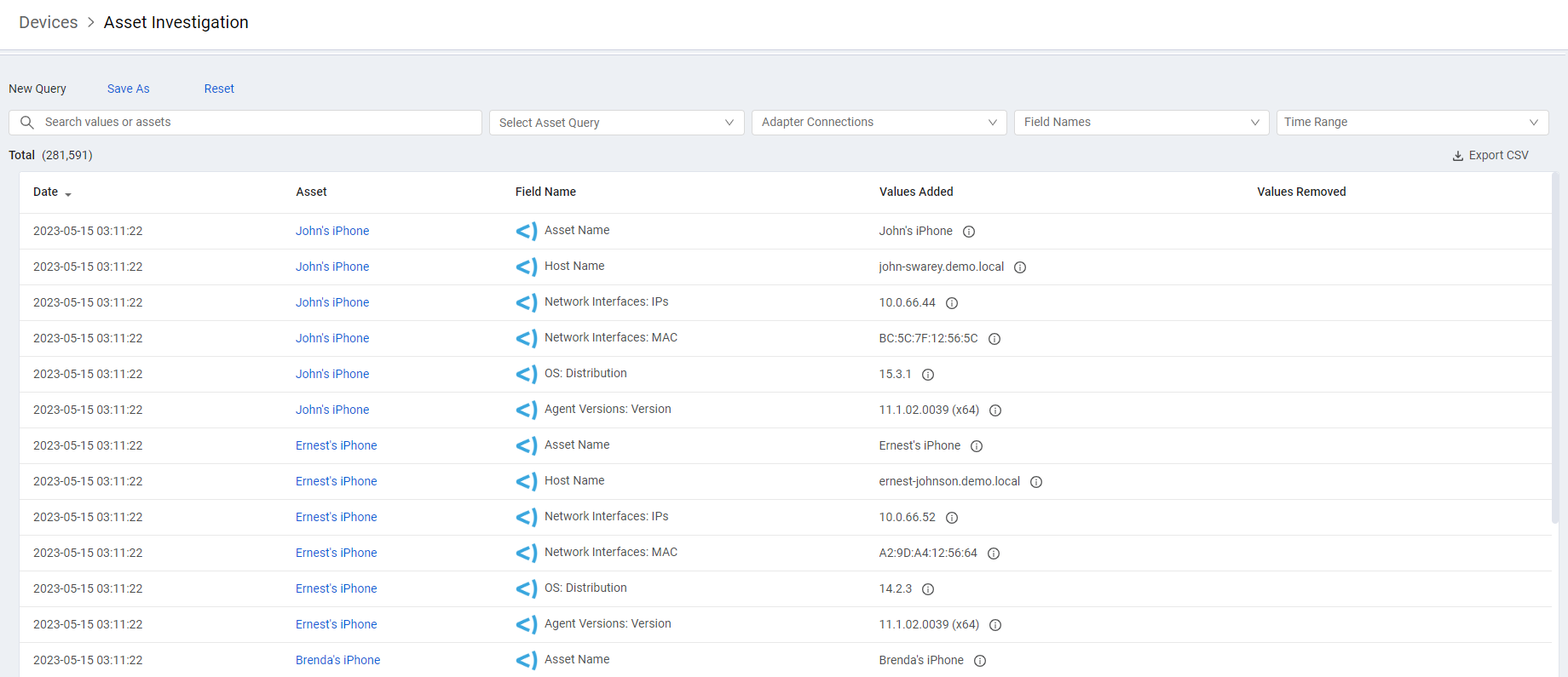Click adapter icon in 10.0.66.44 IPs row
Viewport: 1568px width, 677px height.
[x=527, y=302]
